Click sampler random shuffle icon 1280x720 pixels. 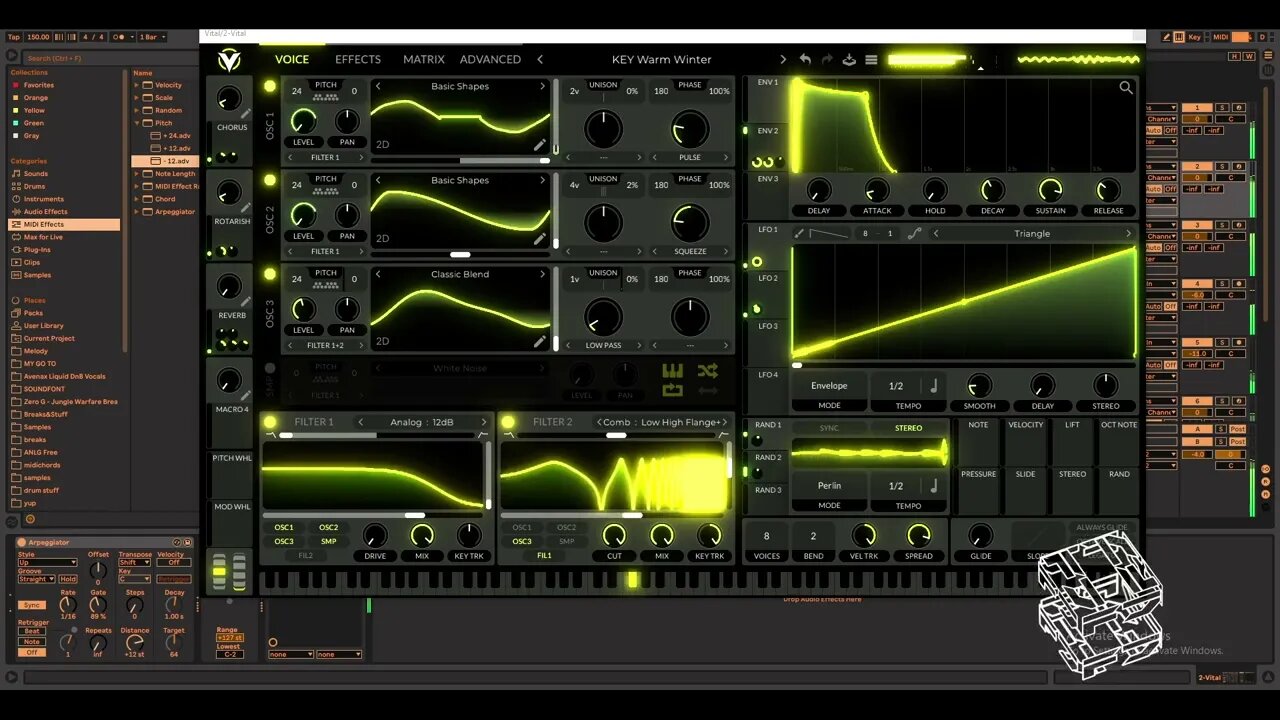(x=708, y=371)
